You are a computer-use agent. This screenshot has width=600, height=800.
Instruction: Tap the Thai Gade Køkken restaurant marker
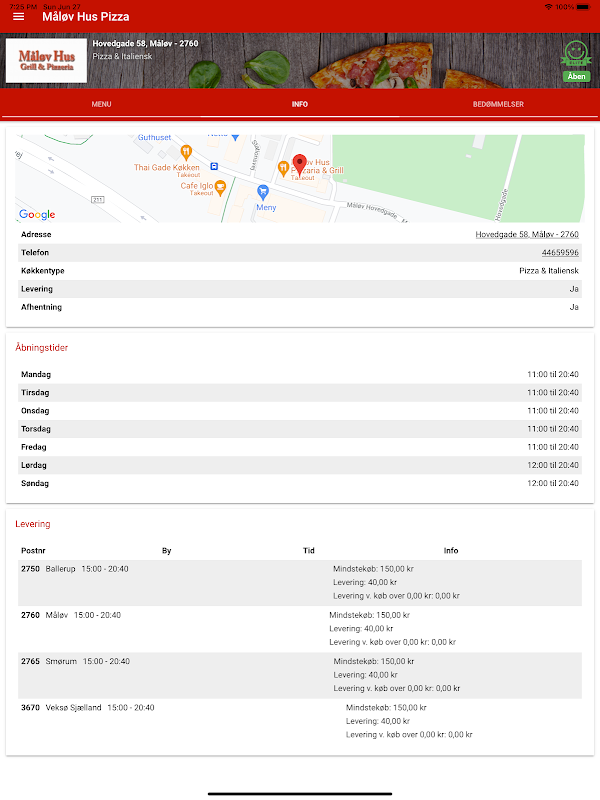point(186,152)
